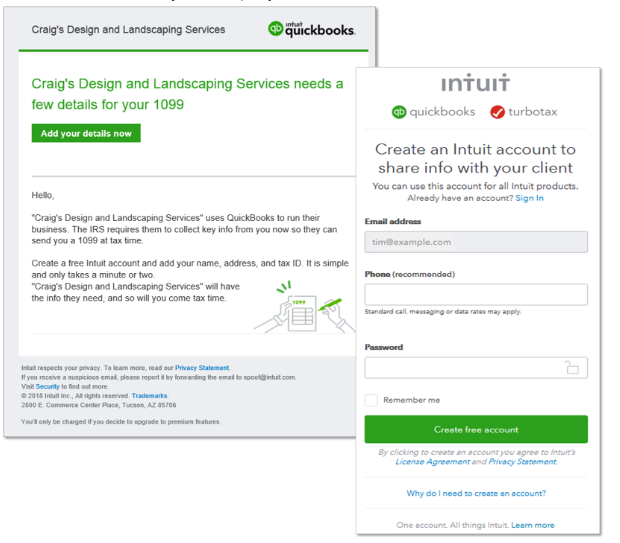
Task: Click Create free account button
Action: [x=476, y=429]
